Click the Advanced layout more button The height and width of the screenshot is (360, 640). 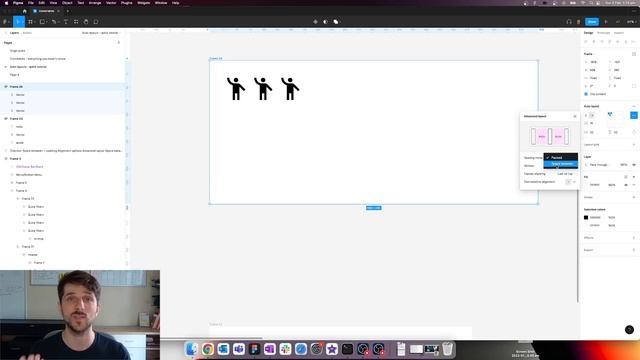pyautogui.click(x=634, y=116)
